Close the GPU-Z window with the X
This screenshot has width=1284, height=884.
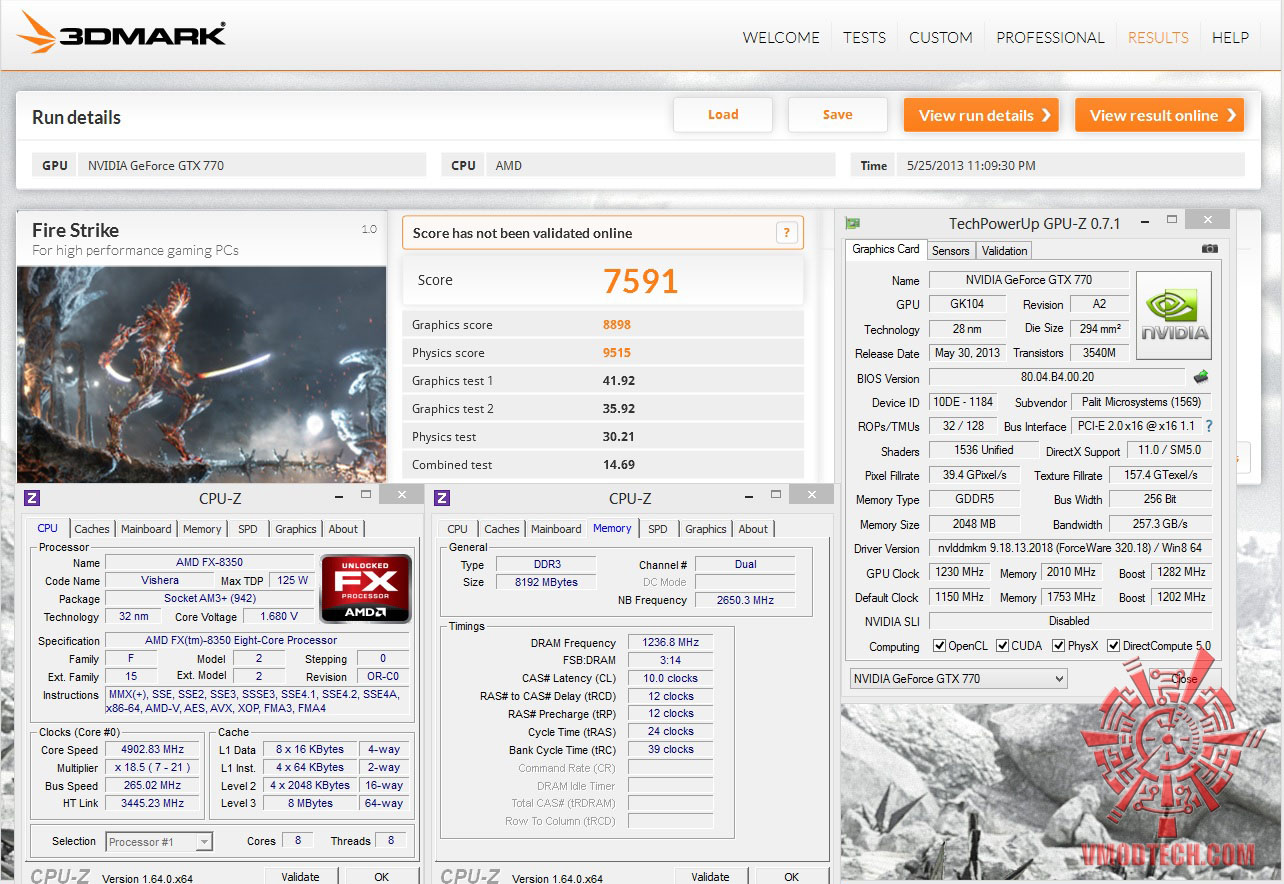1209,219
